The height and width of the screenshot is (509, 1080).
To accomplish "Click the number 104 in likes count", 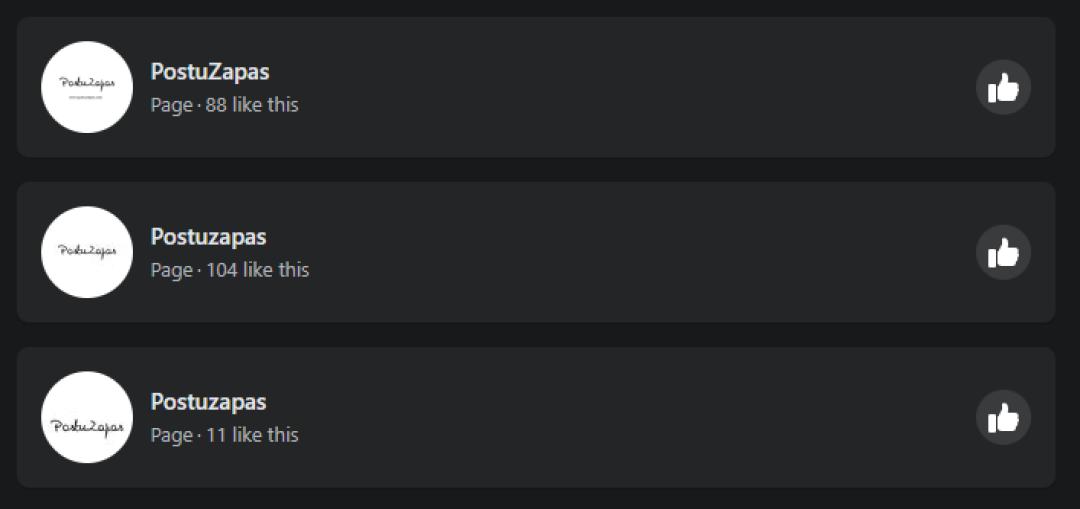I will click(222, 270).
